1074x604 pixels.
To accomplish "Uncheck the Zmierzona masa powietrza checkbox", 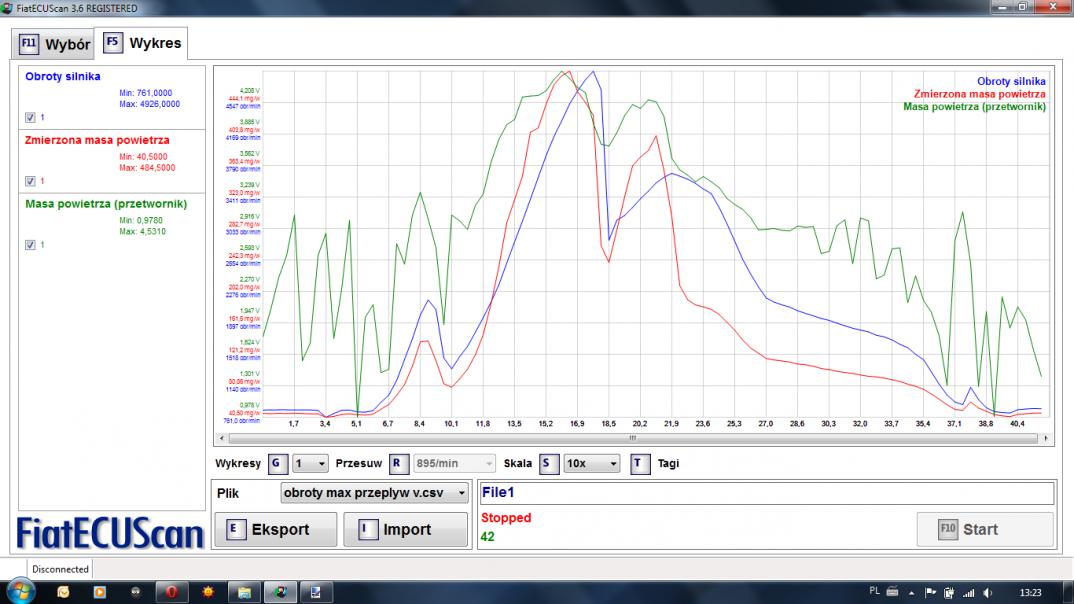I will click(30, 181).
